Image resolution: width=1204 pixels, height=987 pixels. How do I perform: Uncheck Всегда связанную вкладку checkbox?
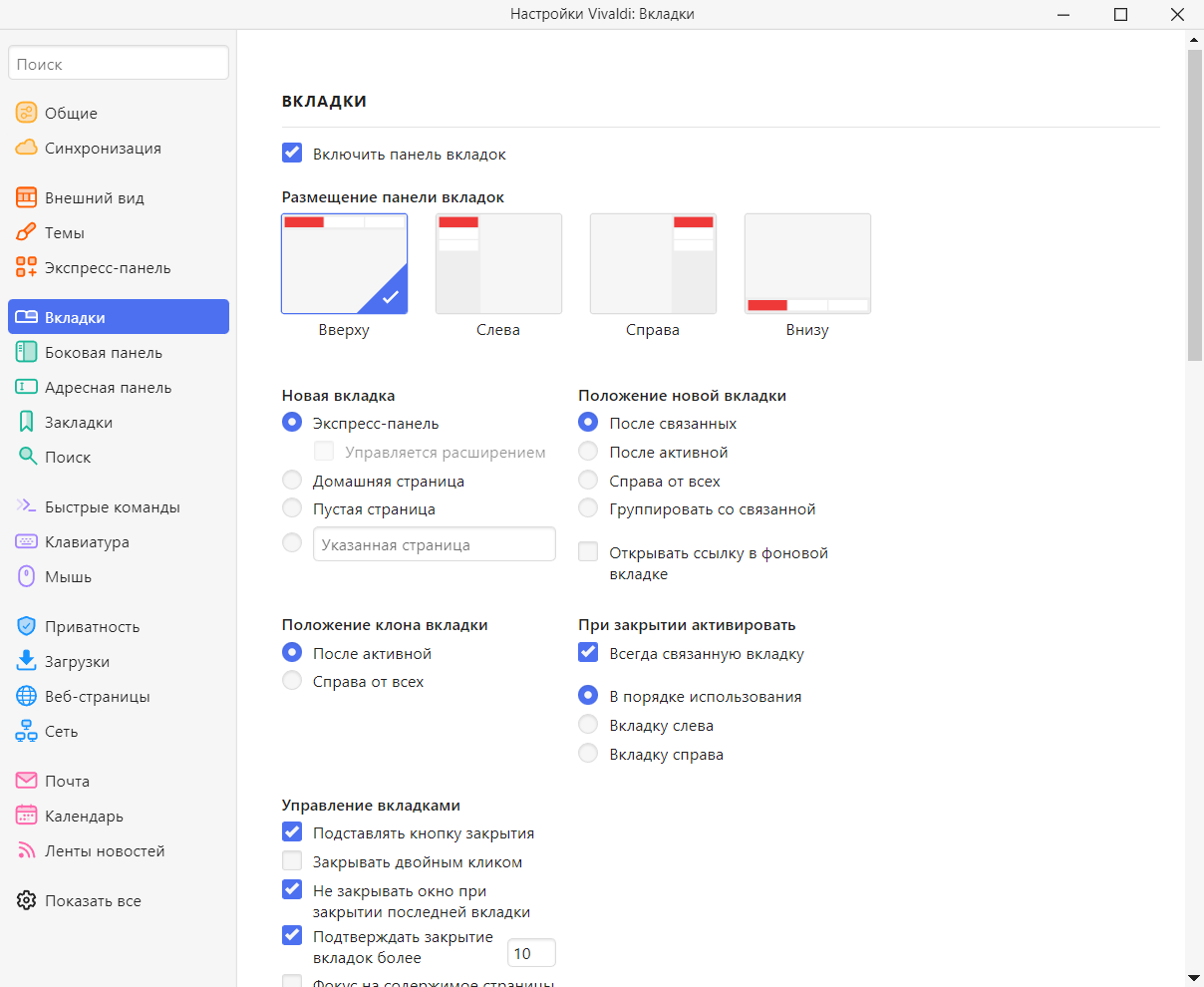(588, 653)
